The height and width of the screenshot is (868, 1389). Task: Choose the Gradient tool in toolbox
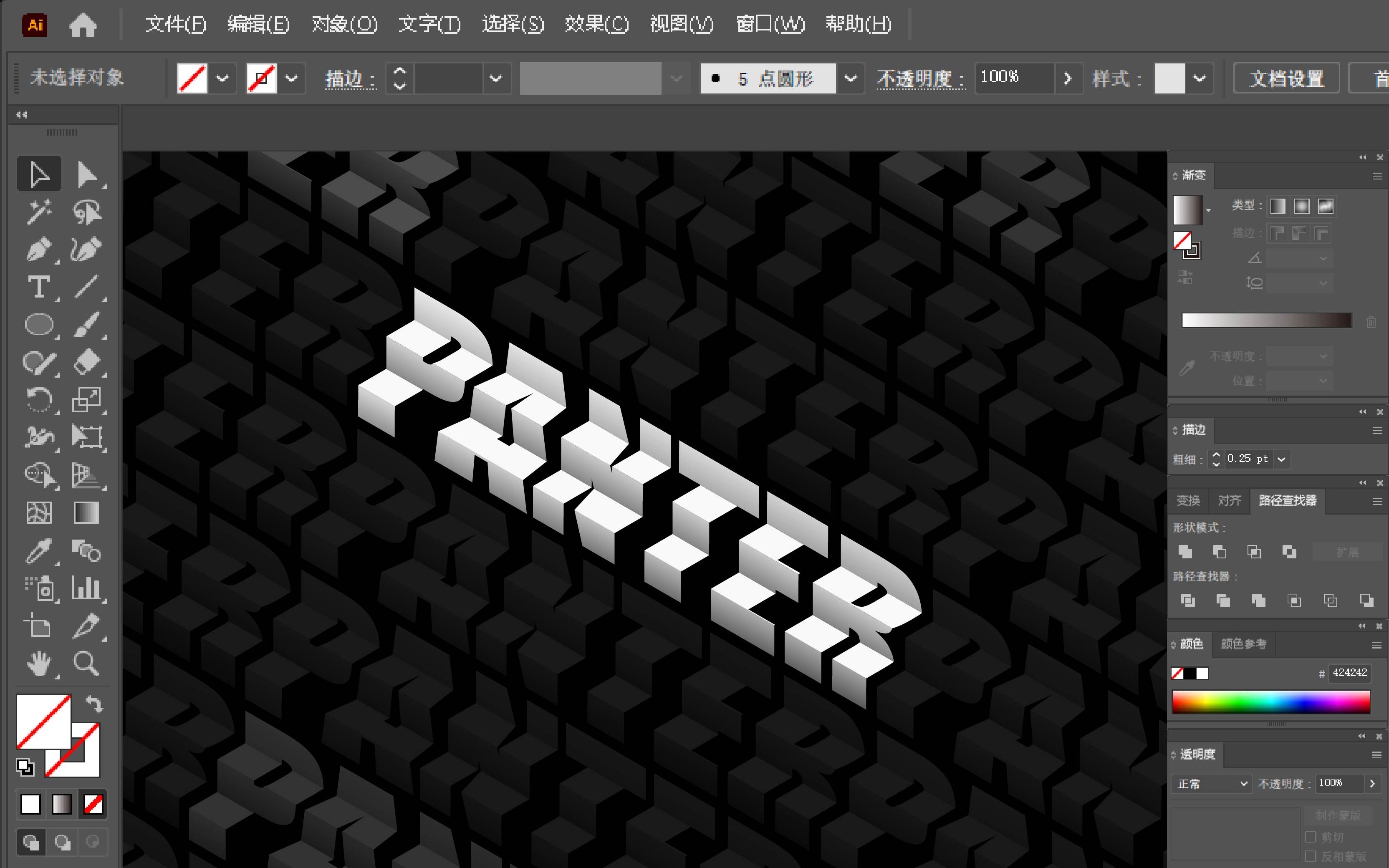[x=87, y=512]
